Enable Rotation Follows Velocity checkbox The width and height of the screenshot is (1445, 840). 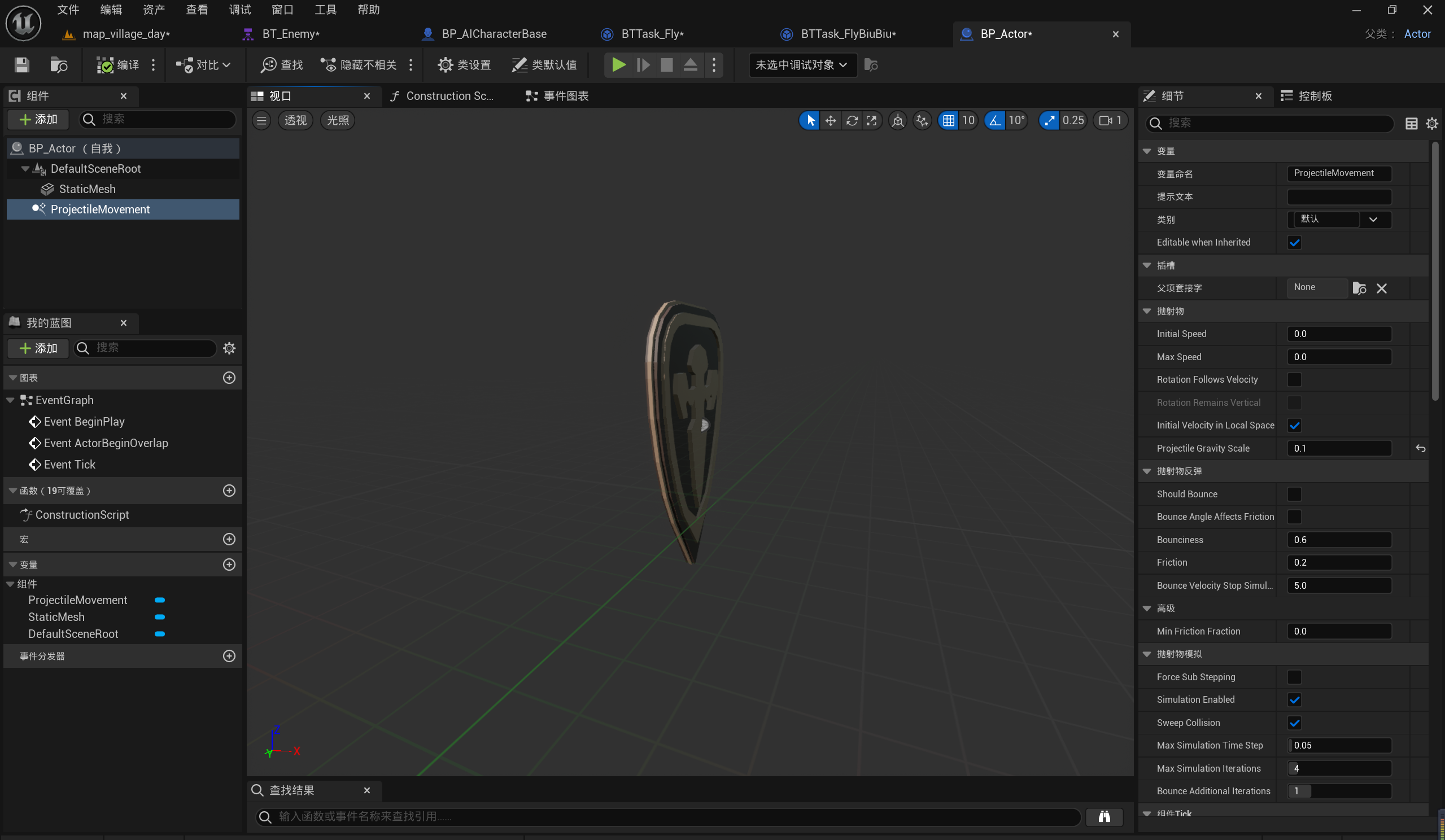pyautogui.click(x=1294, y=379)
